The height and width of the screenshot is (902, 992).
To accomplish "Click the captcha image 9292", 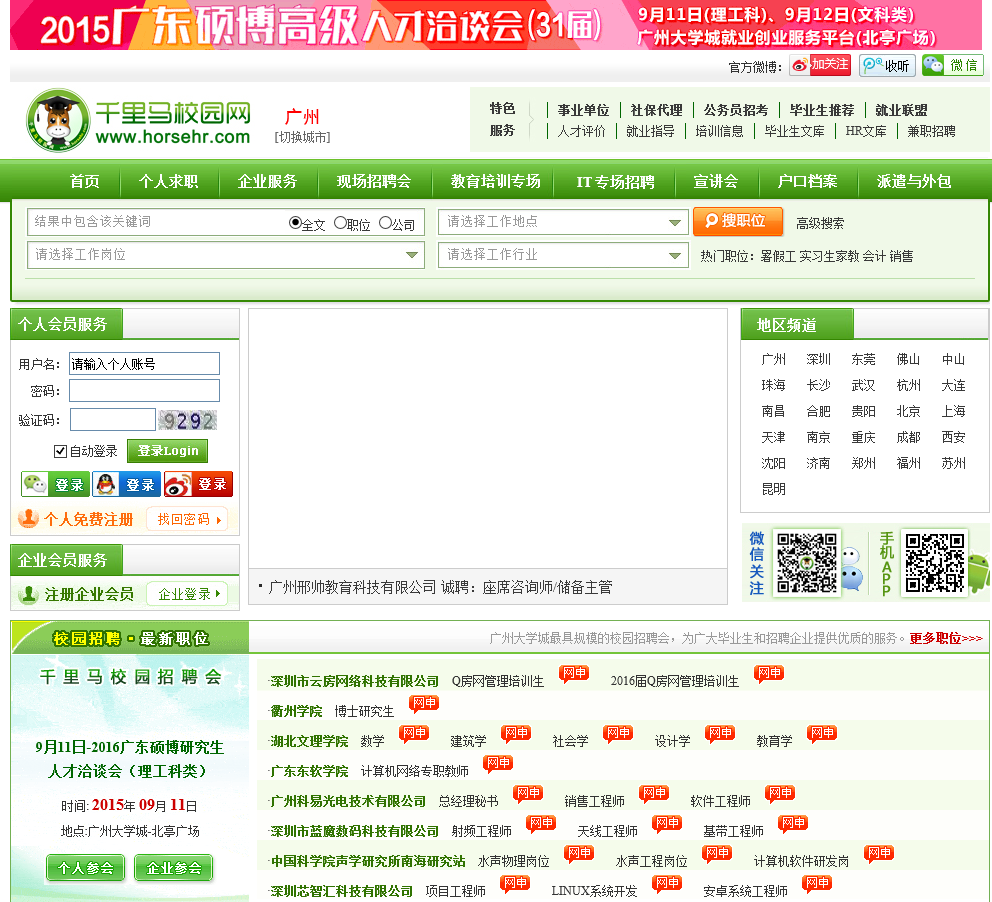I will (x=188, y=420).
